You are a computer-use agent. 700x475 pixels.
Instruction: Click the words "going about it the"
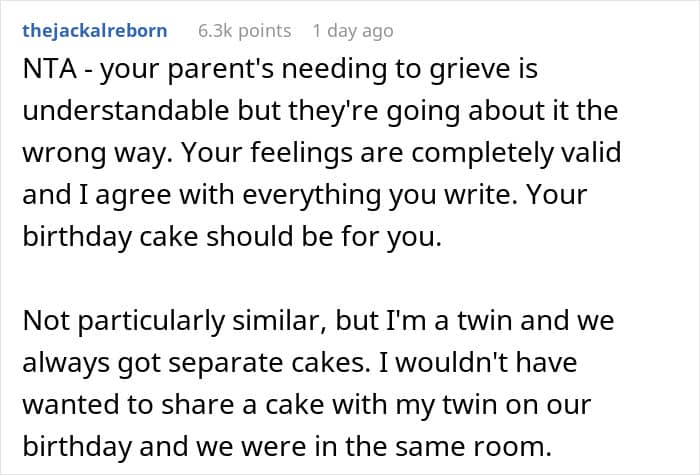pyautogui.click(x=502, y=111)
